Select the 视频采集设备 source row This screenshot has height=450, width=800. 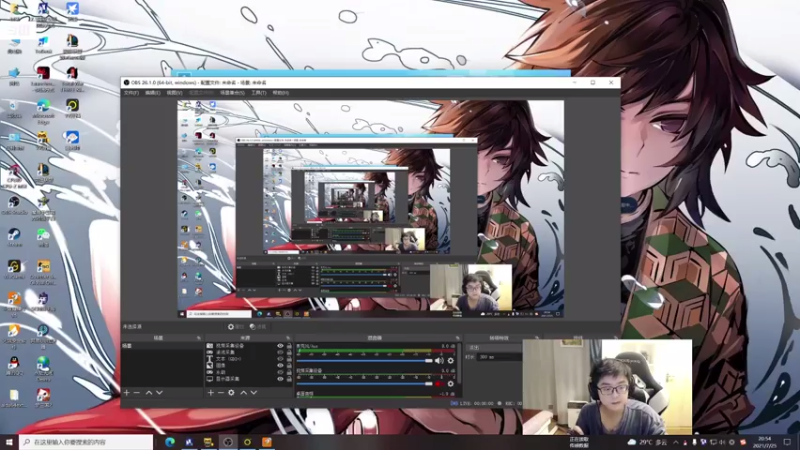pyautogui.click(x=249, y=346)
